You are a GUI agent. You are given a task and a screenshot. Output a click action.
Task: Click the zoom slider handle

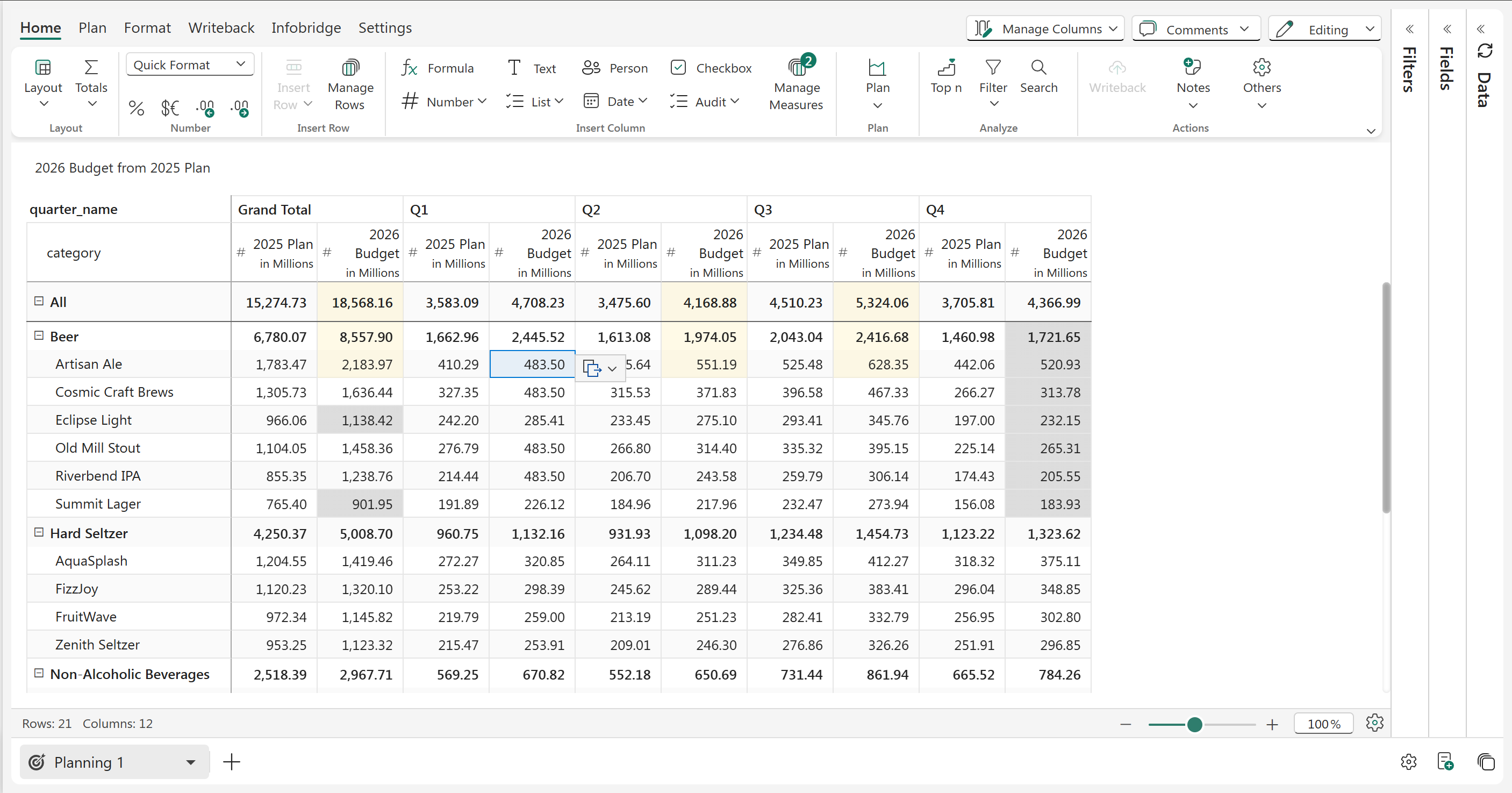pos(1194,724)
